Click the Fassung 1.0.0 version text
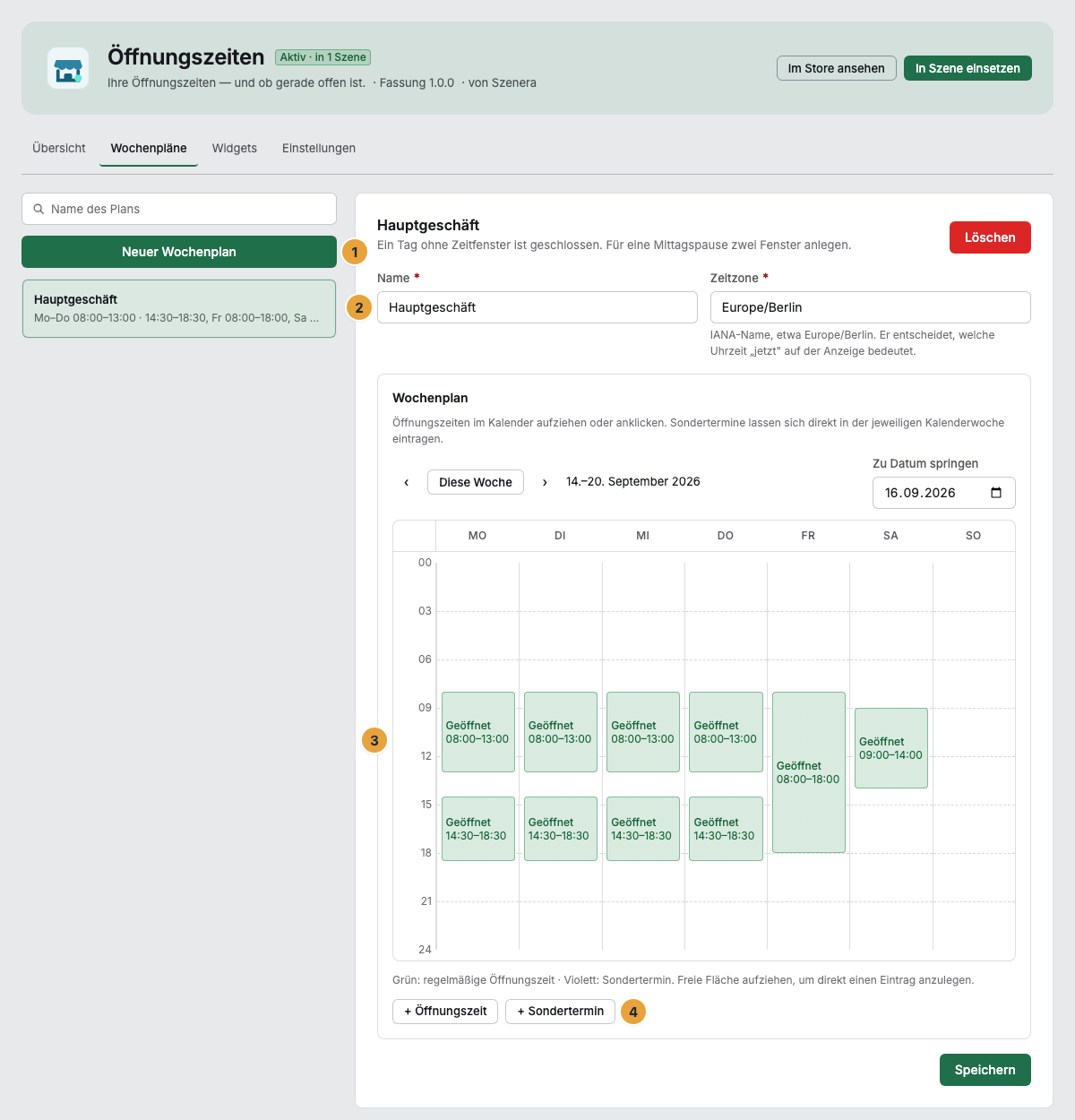Image resolution: width=1075 pixels, height=1120 pixels. click(x=417, y=82)
